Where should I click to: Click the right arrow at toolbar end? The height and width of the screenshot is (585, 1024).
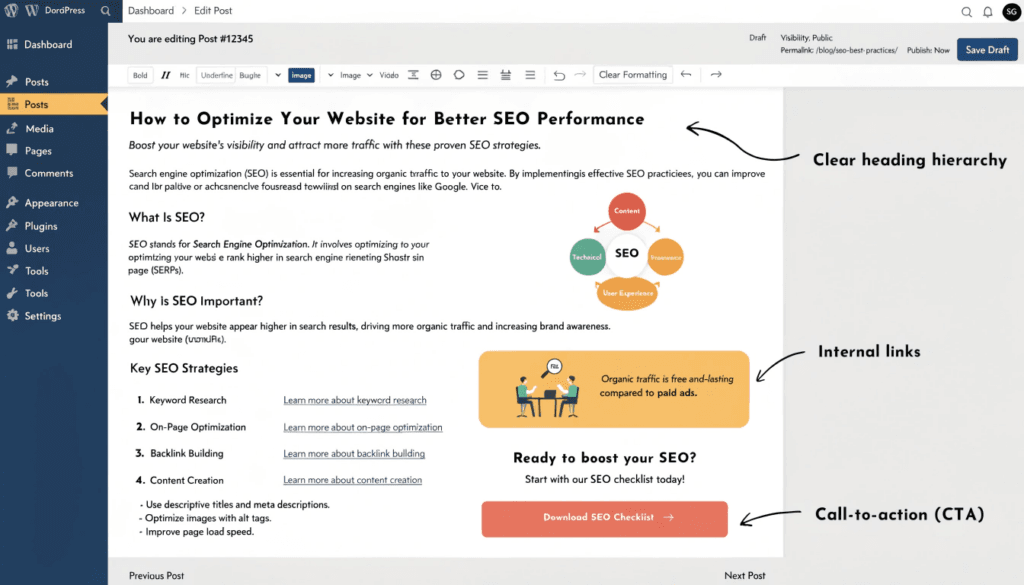point(716,74)
